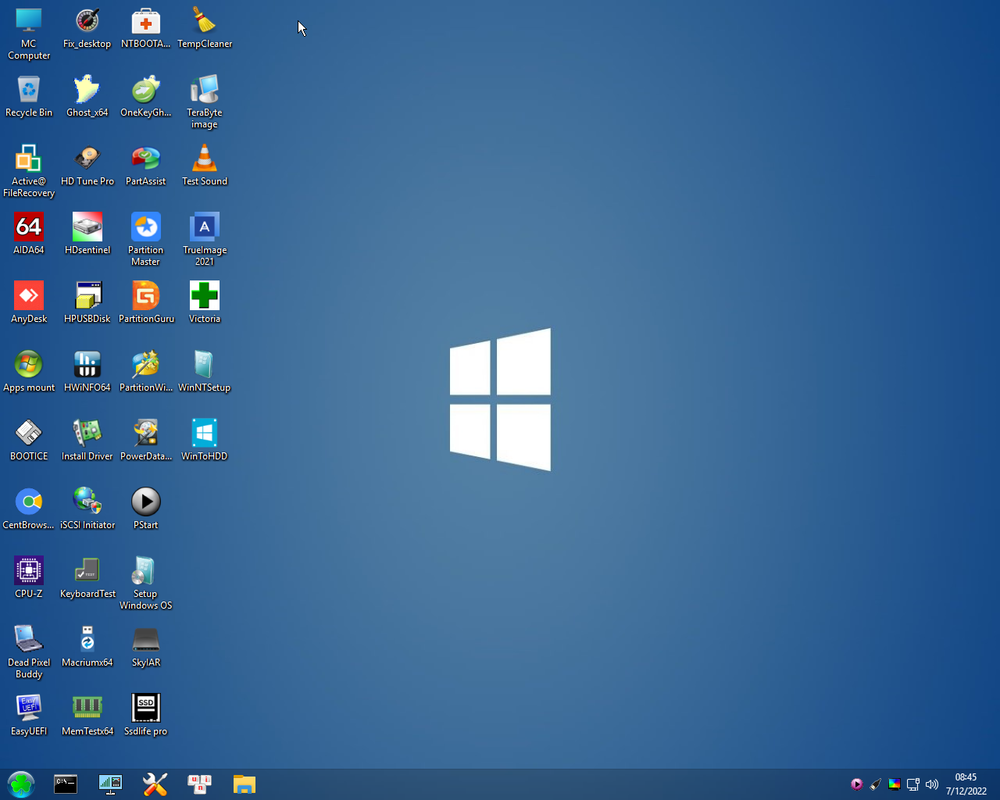
Task: Click the volume speaker tray icon
Action: pyautogui.click(x=932, y=784)
